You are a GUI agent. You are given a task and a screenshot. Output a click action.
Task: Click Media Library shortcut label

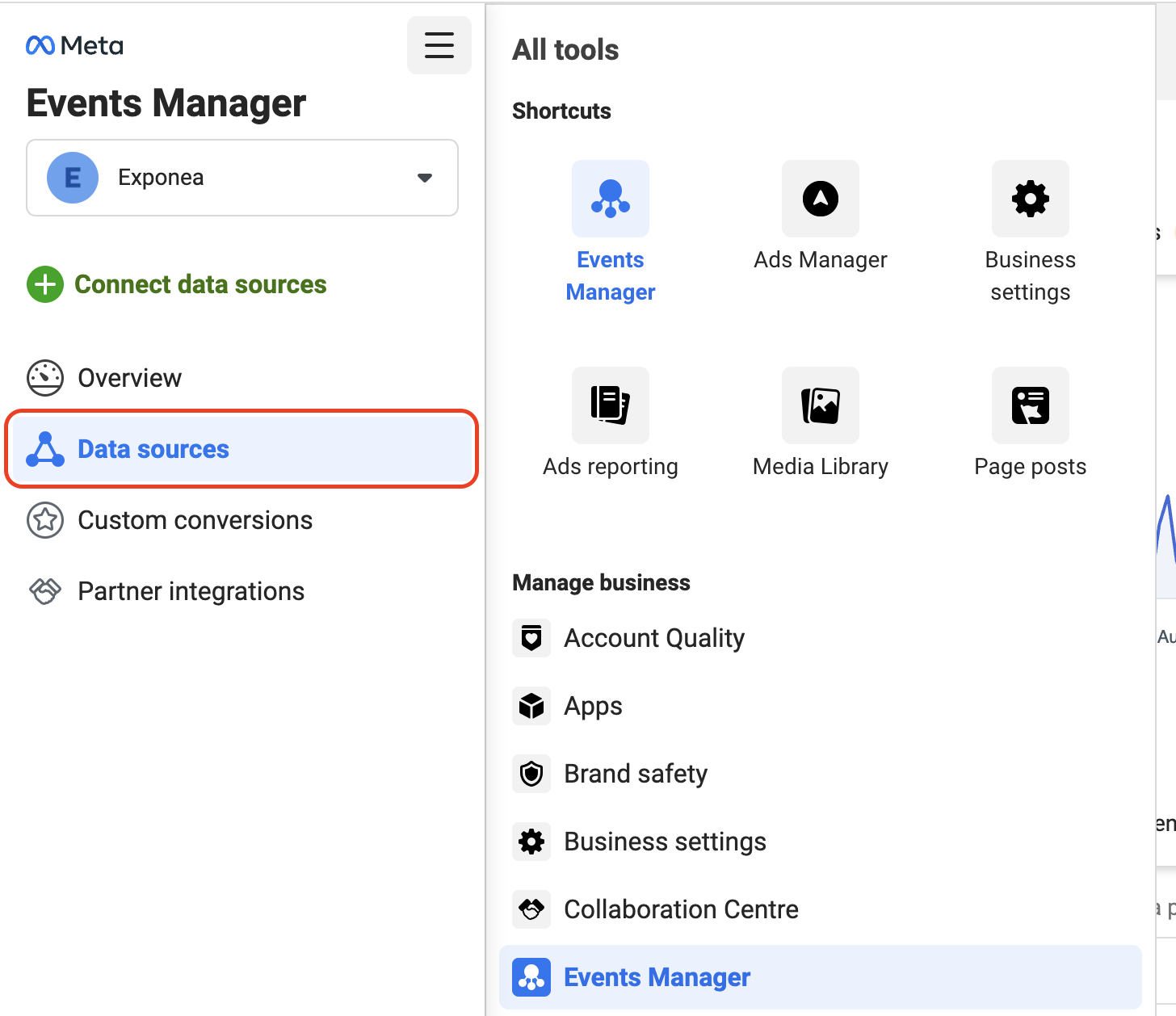pyautogui.click(x=821, y=467)
